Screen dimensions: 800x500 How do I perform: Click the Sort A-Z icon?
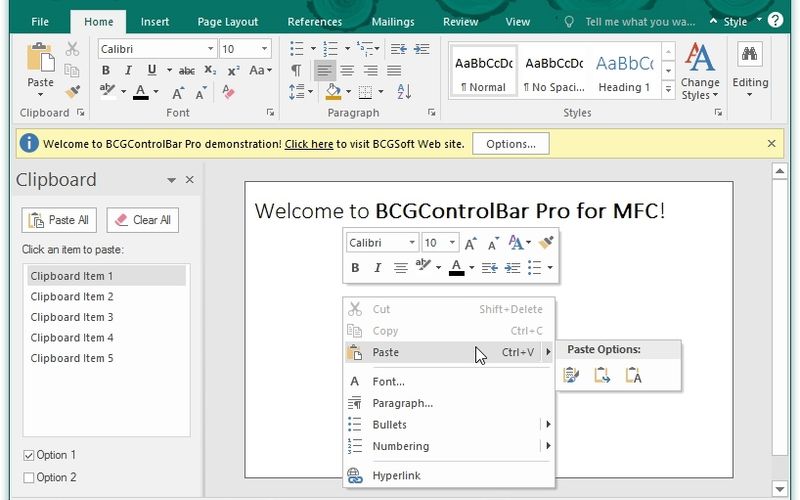click(x=404, y=92)
